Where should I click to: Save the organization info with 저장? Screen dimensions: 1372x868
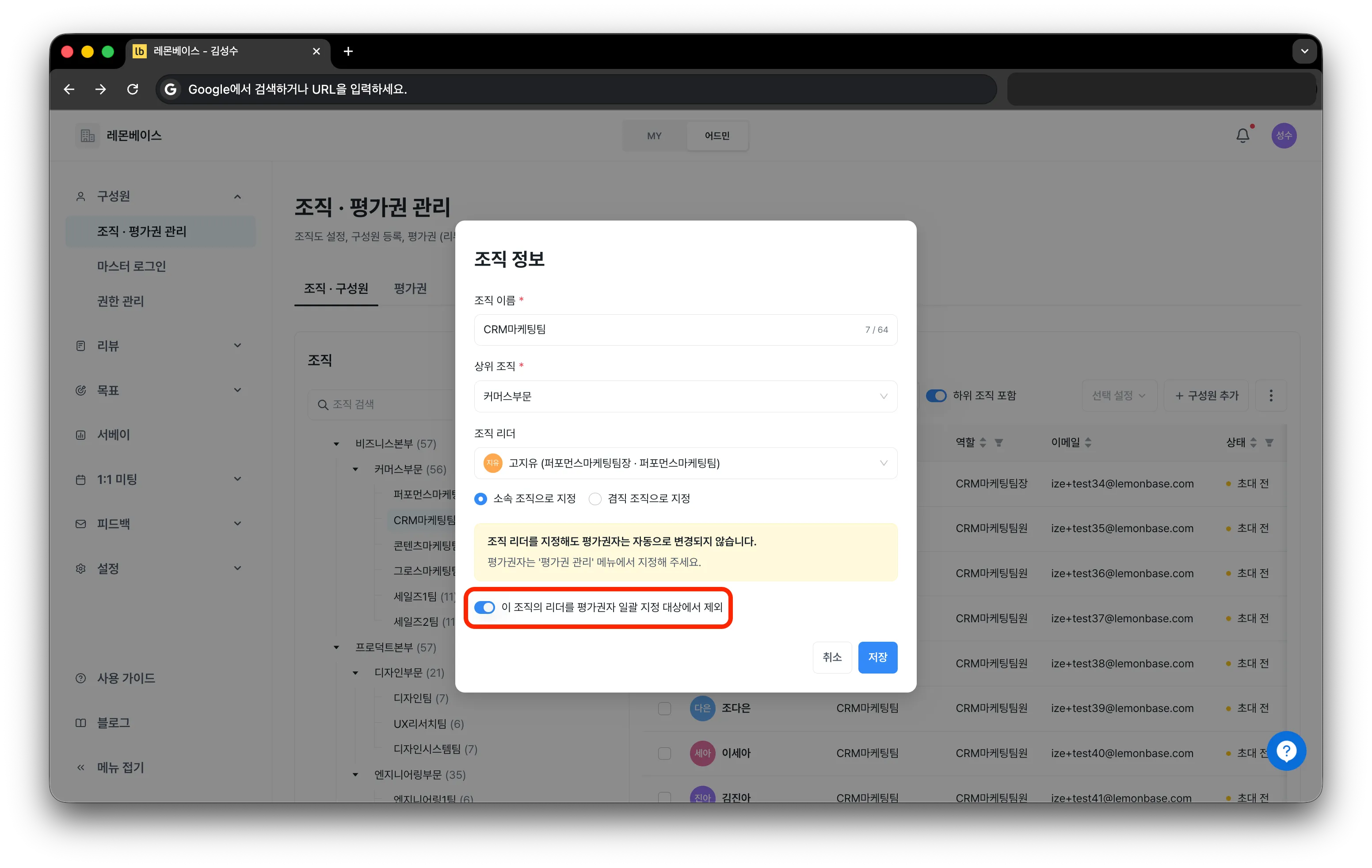[877, 658]
